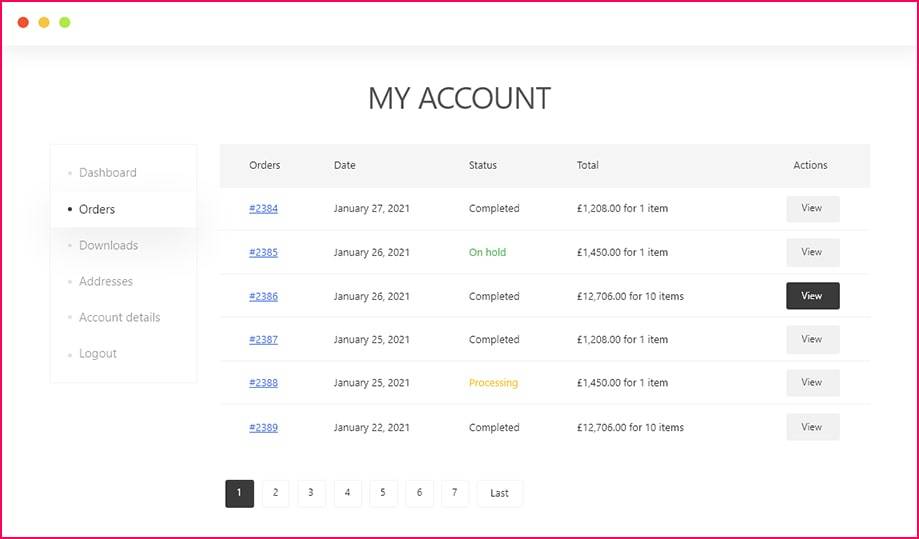Open order #2385 link
Viewport: 919px width, 539px height.
(263, 253)
